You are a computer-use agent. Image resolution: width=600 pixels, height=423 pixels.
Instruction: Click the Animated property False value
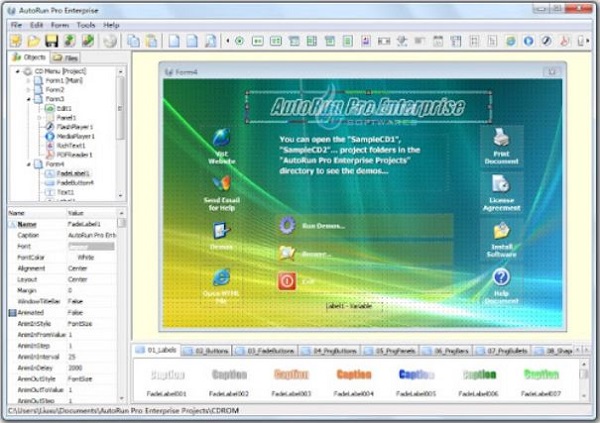91,312
